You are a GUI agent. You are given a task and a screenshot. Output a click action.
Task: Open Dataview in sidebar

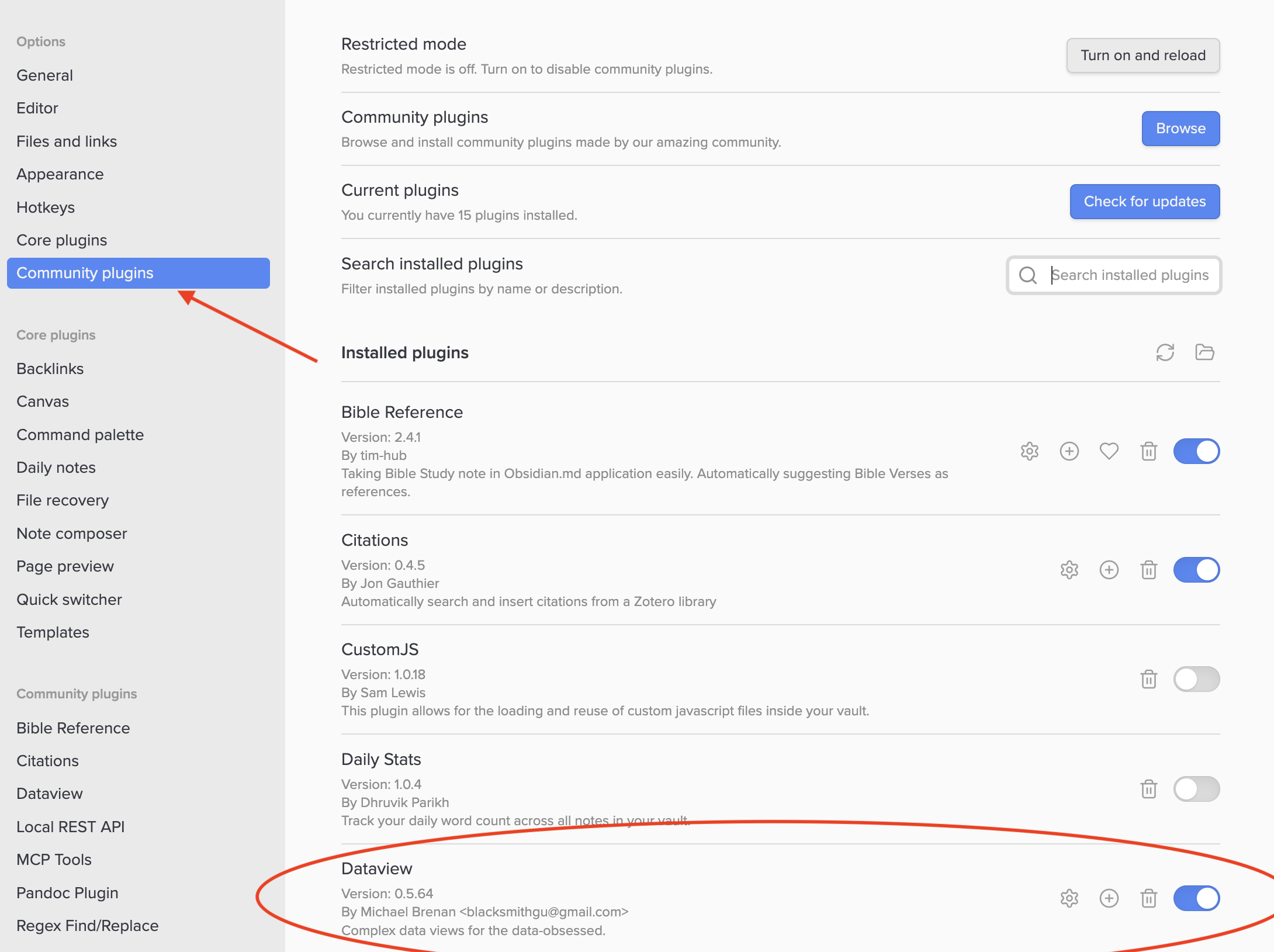tap(138, 794)
